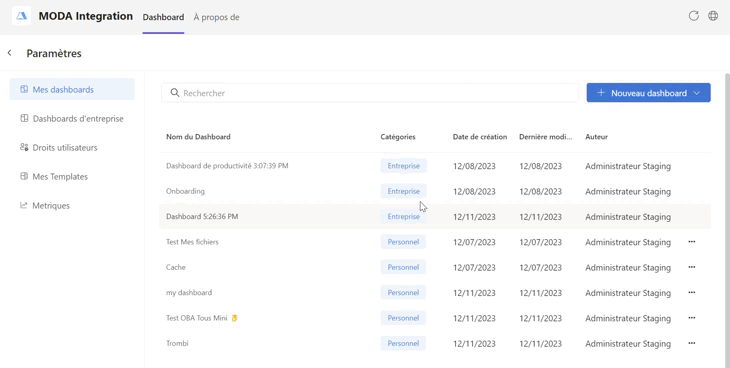
Task: Click Personnel tag on Cache row
Action: coord(403,267)
